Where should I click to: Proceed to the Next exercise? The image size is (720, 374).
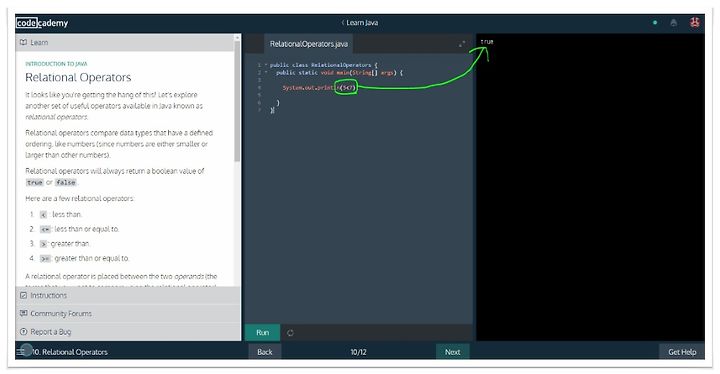tap(452, 352)
